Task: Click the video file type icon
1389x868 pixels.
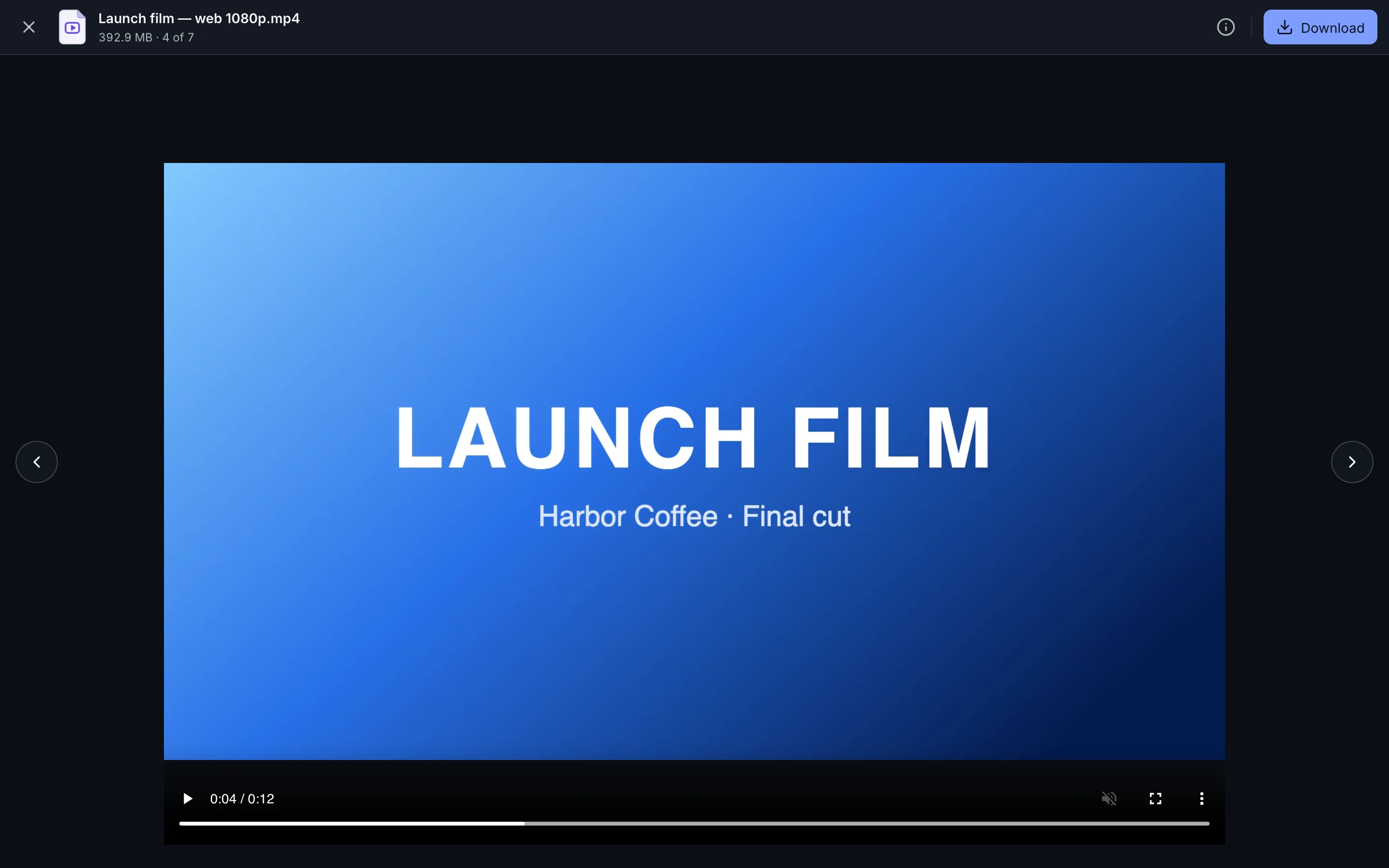Action: tap(72, 27)
